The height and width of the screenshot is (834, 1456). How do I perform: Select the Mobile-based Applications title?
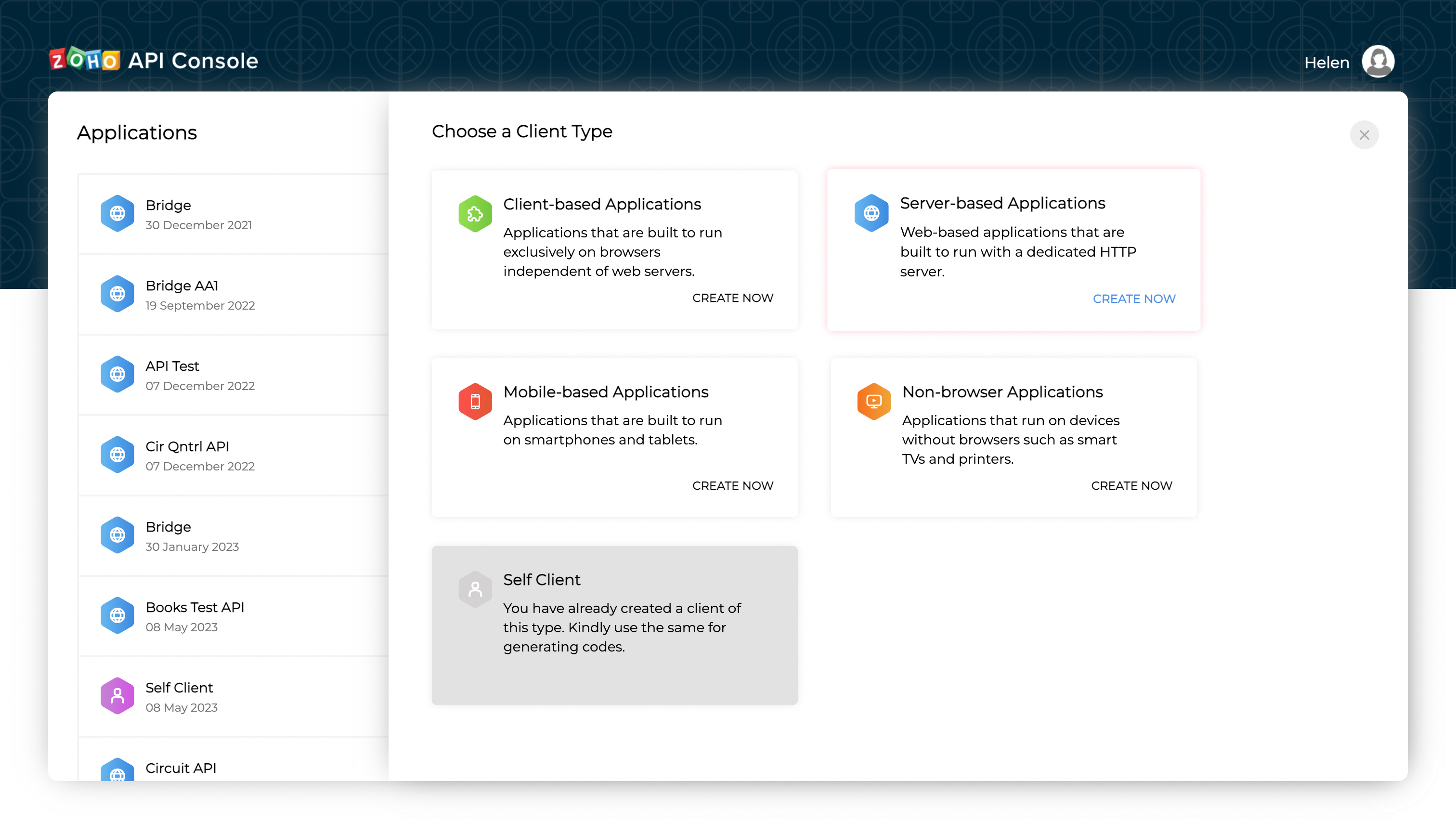(605, 392)
